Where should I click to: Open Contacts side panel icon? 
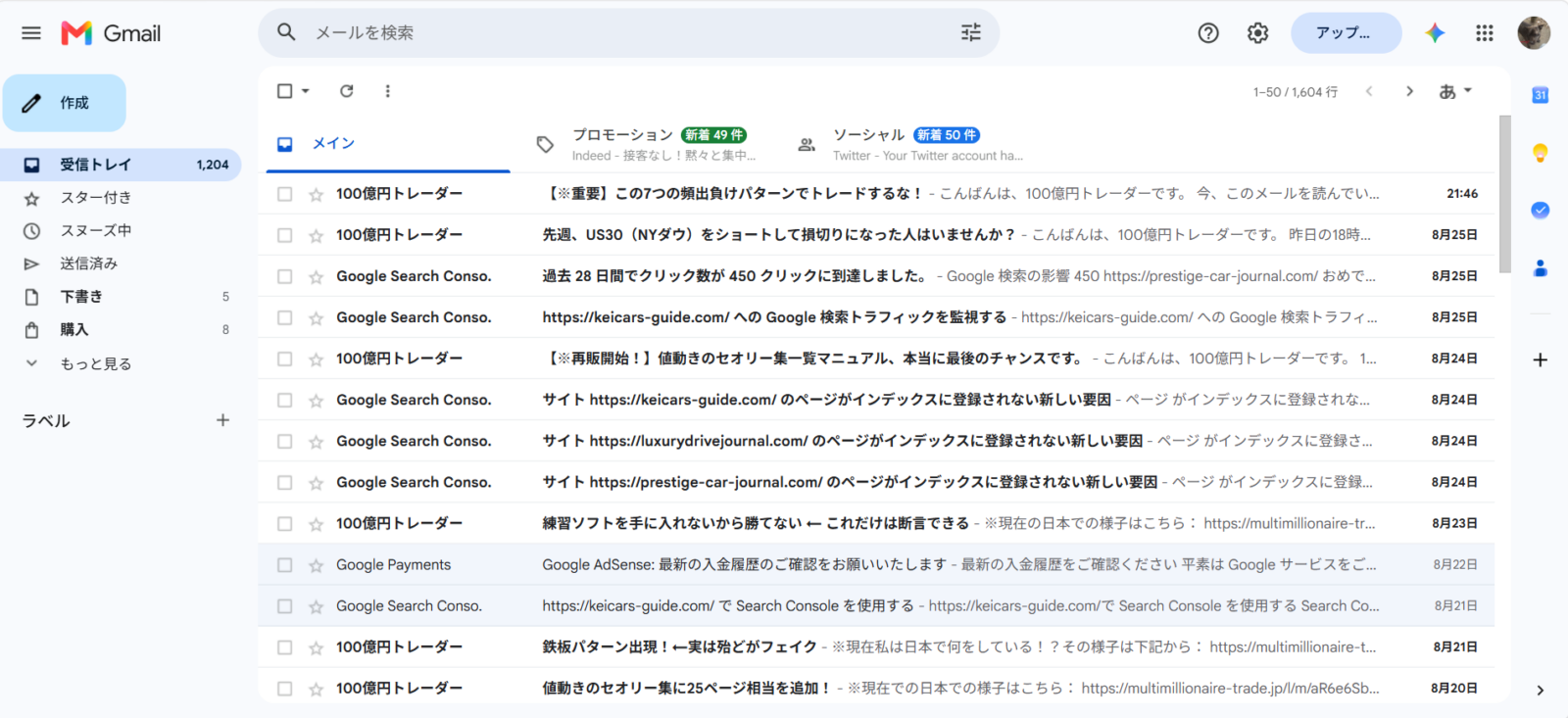click(x=1541, y=267)
